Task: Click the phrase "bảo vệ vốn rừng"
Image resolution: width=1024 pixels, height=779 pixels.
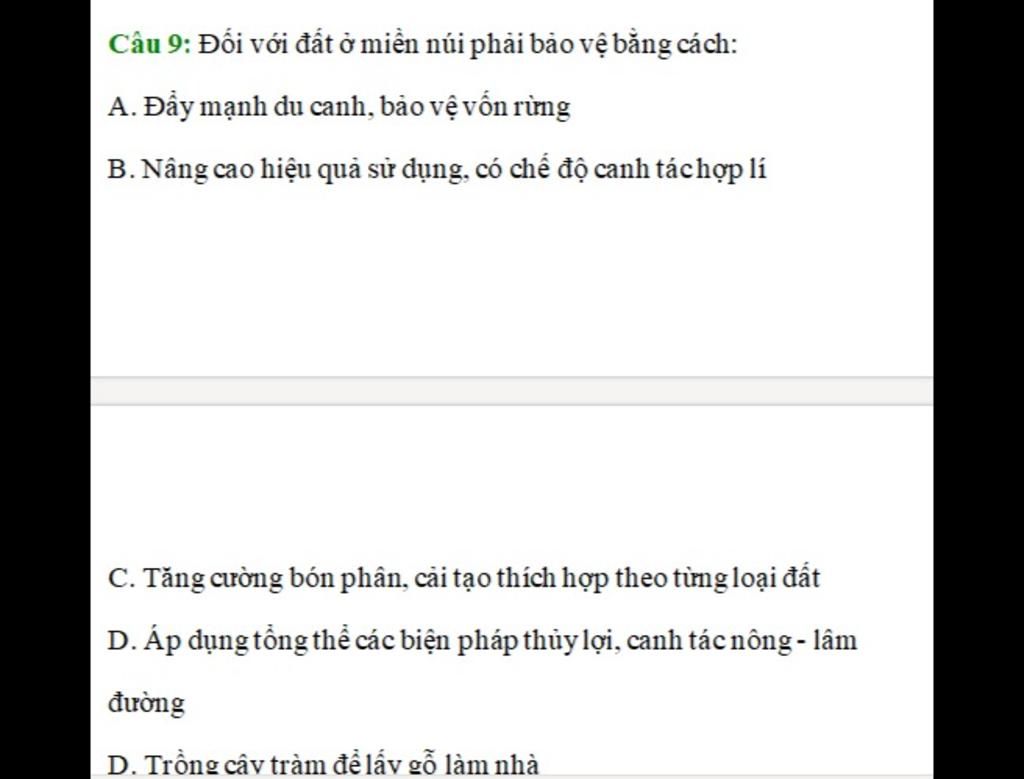Action: click(x=475, y=106)
